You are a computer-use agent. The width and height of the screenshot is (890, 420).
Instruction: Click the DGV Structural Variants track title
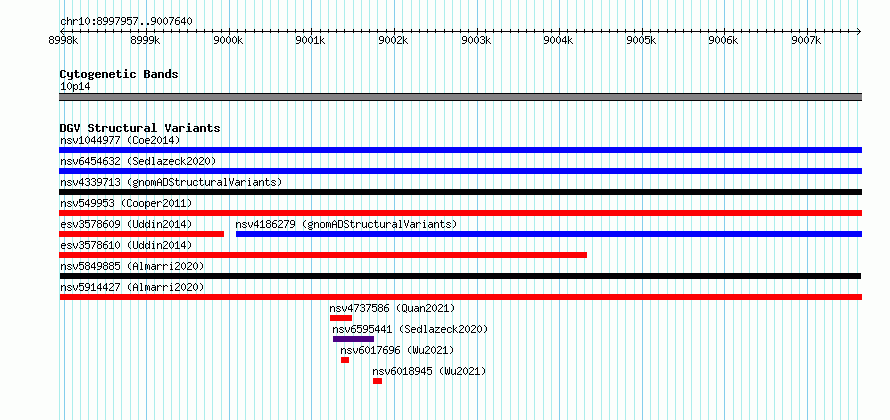tap(140, 128)
